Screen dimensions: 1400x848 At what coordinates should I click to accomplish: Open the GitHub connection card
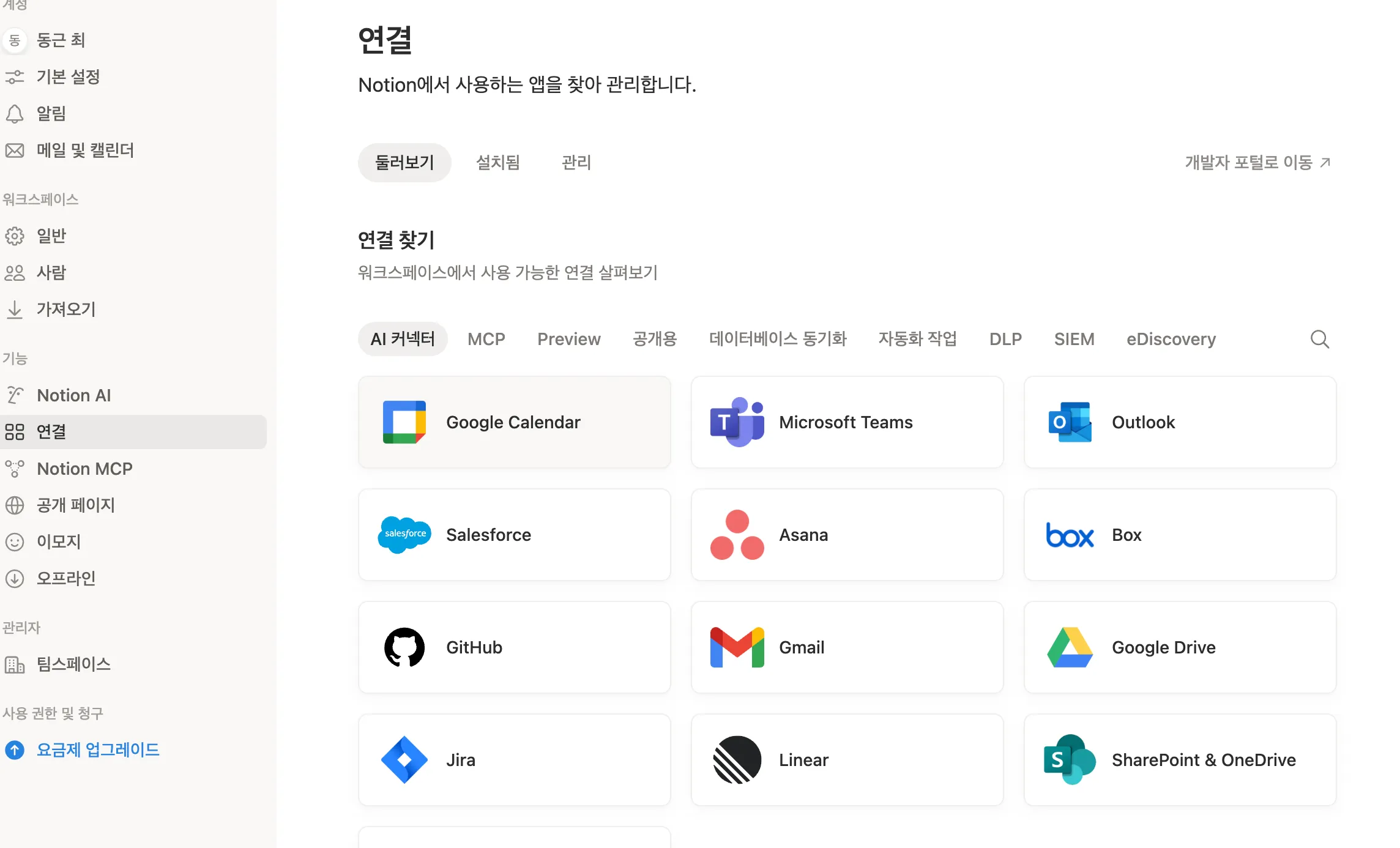click(x=515, y=647)
